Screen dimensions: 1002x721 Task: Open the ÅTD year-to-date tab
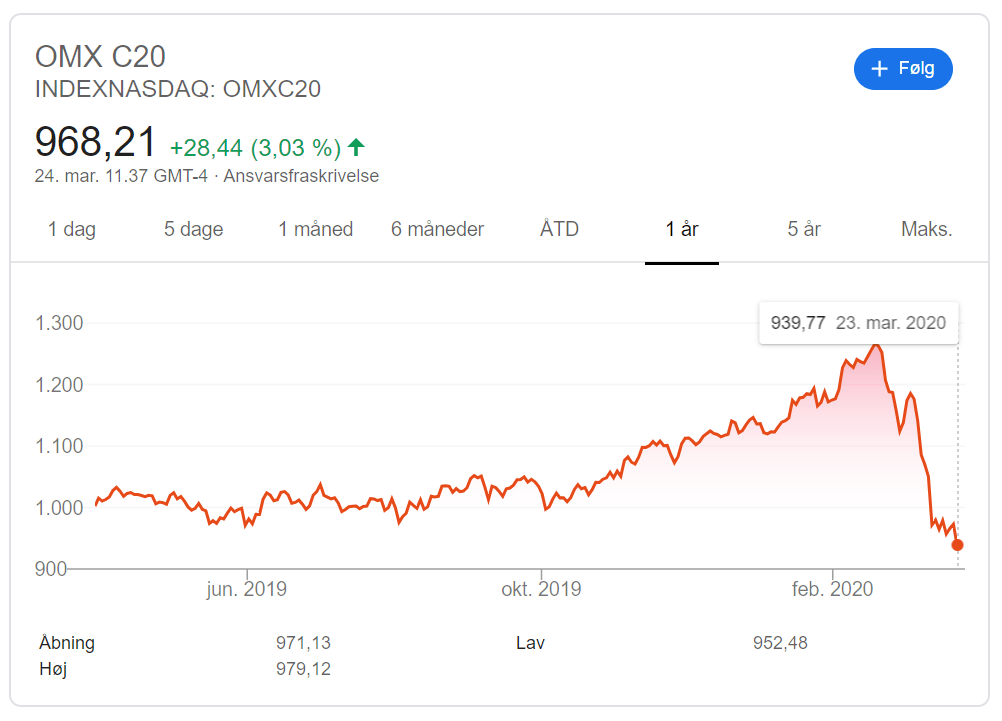click(x=559, y=229)
